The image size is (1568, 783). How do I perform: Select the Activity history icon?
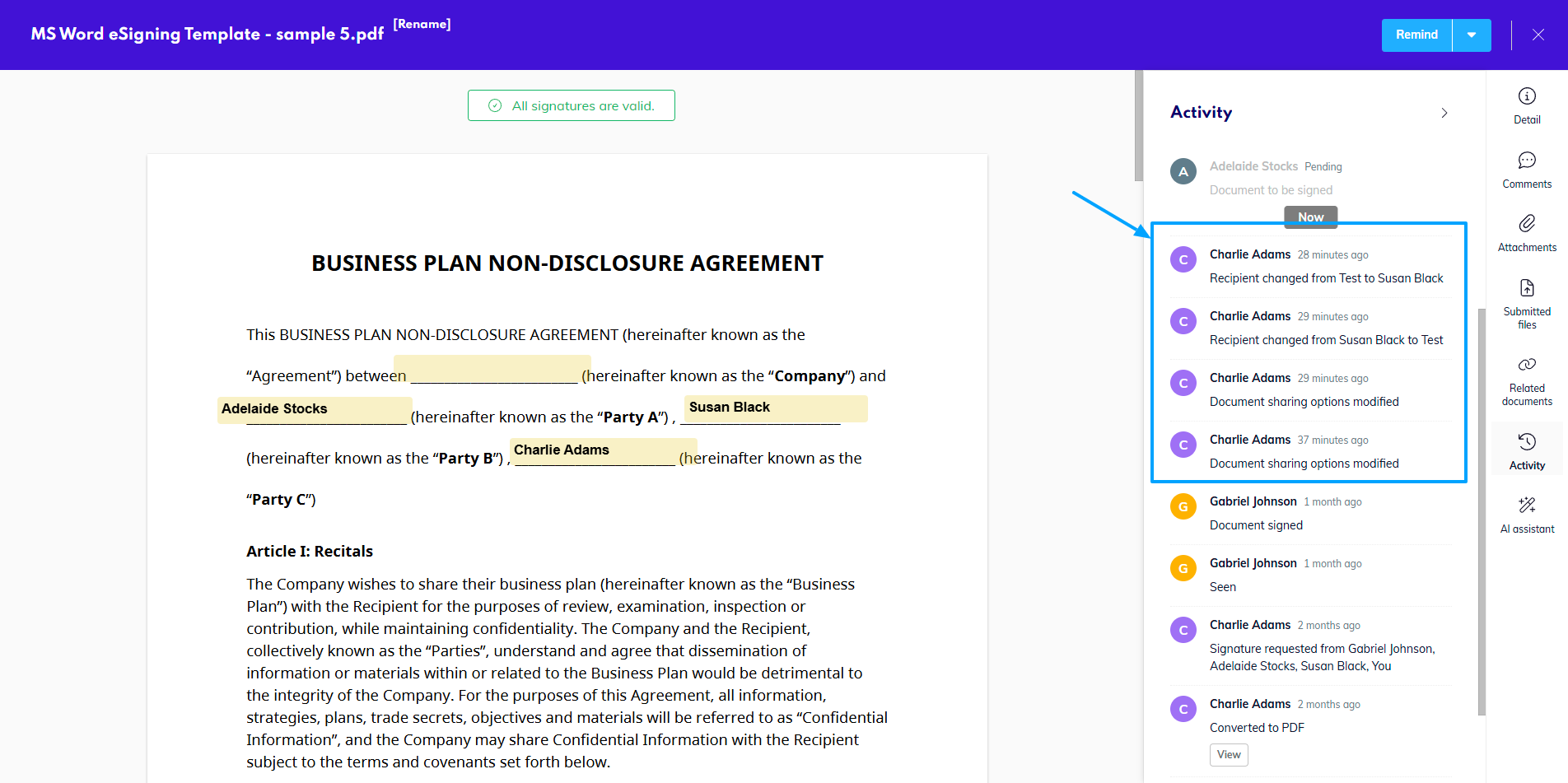tap(1527, 443)
